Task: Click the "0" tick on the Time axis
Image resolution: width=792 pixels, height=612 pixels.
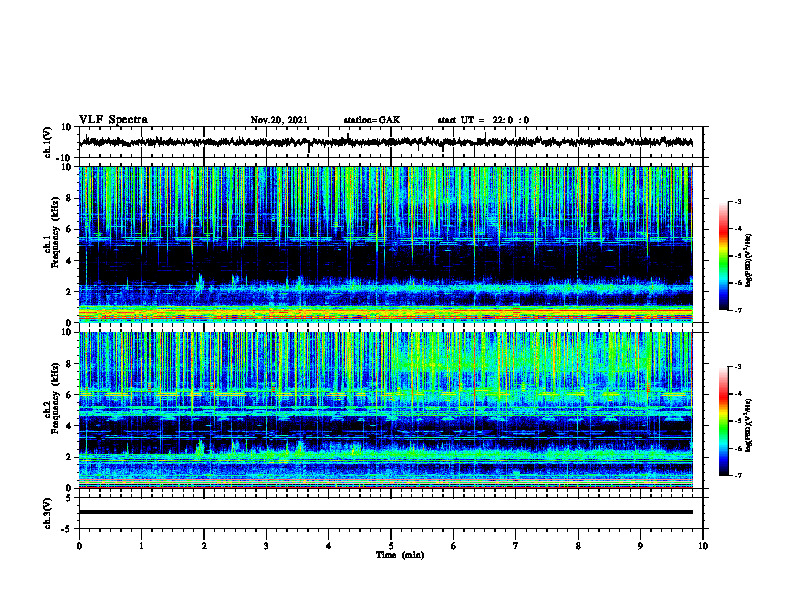Action: (79, 546)
